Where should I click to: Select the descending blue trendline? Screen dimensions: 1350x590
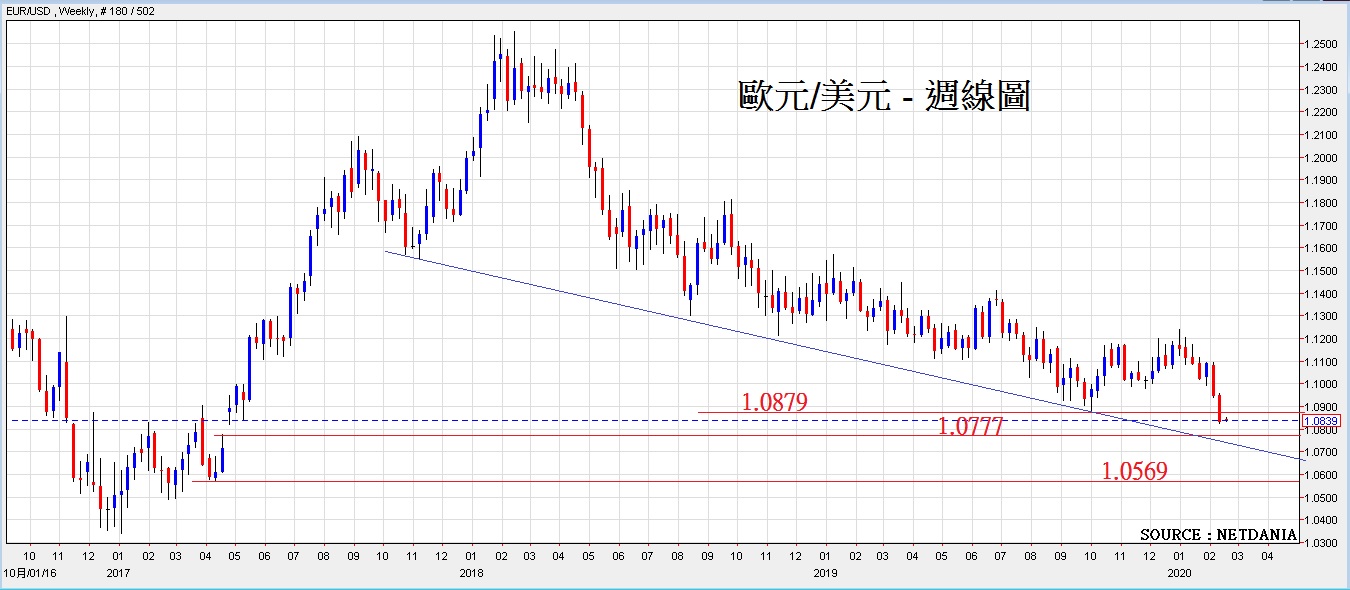[700, 323]
